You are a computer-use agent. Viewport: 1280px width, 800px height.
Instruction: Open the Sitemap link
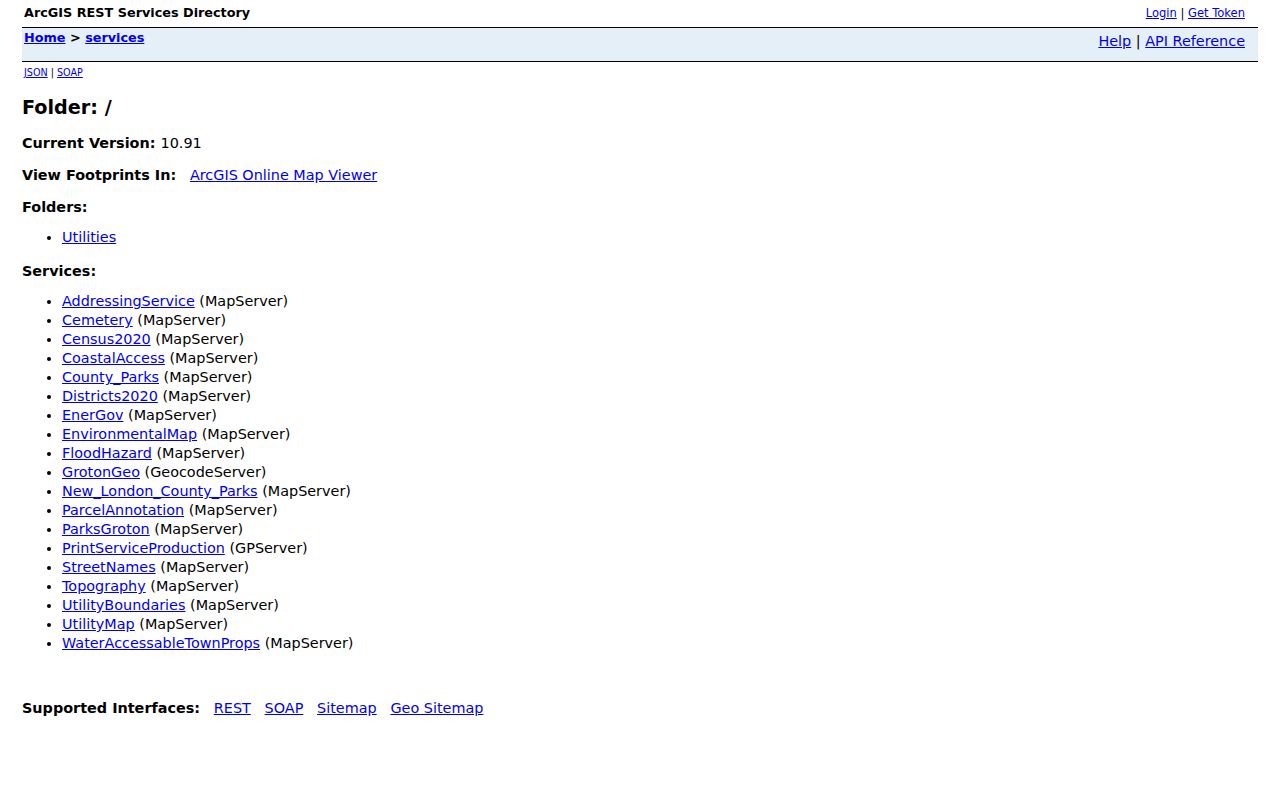pyautogui.click(x=347, y=708)
